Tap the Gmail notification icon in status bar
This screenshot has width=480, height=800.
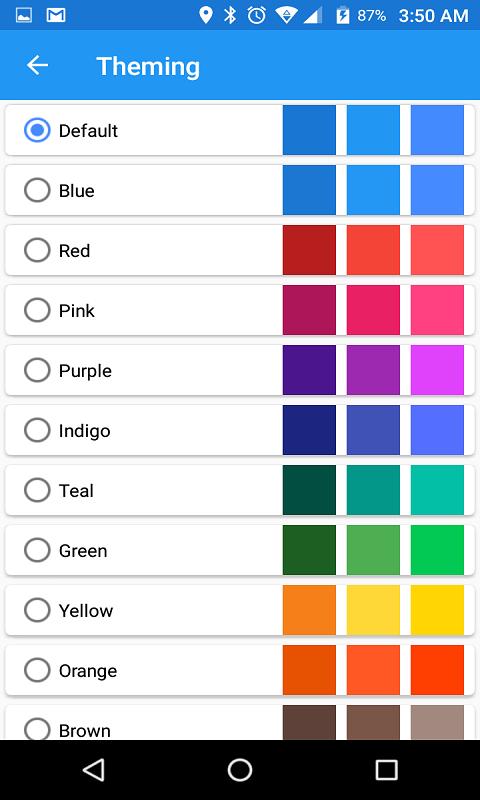pyautogui.click(x=56, y=15)
